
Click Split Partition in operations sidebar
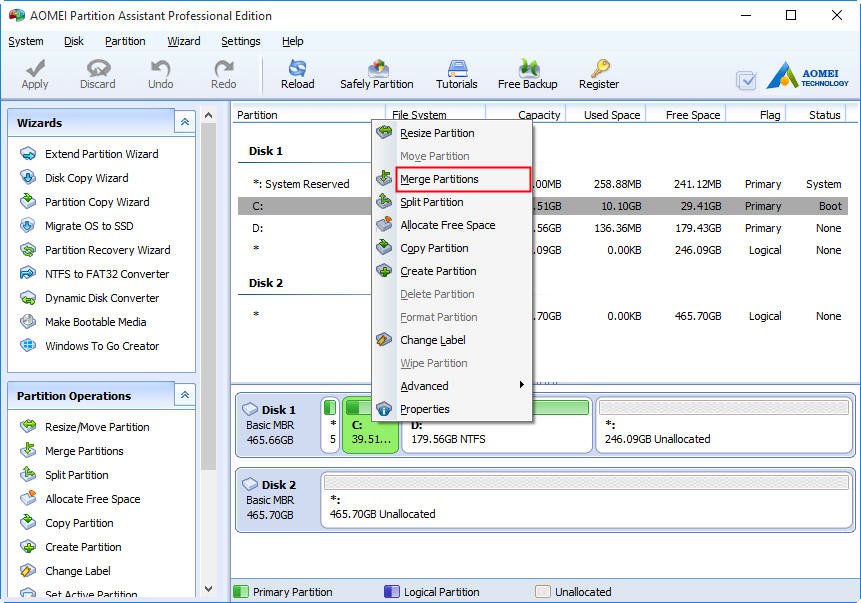click(77, 475)
